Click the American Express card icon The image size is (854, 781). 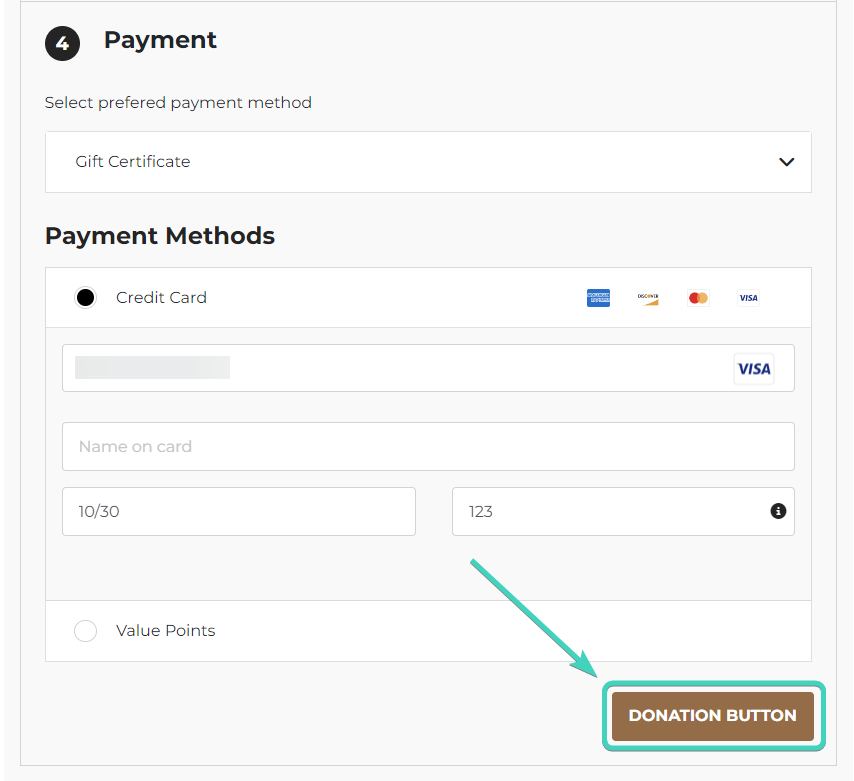point(598,297)
